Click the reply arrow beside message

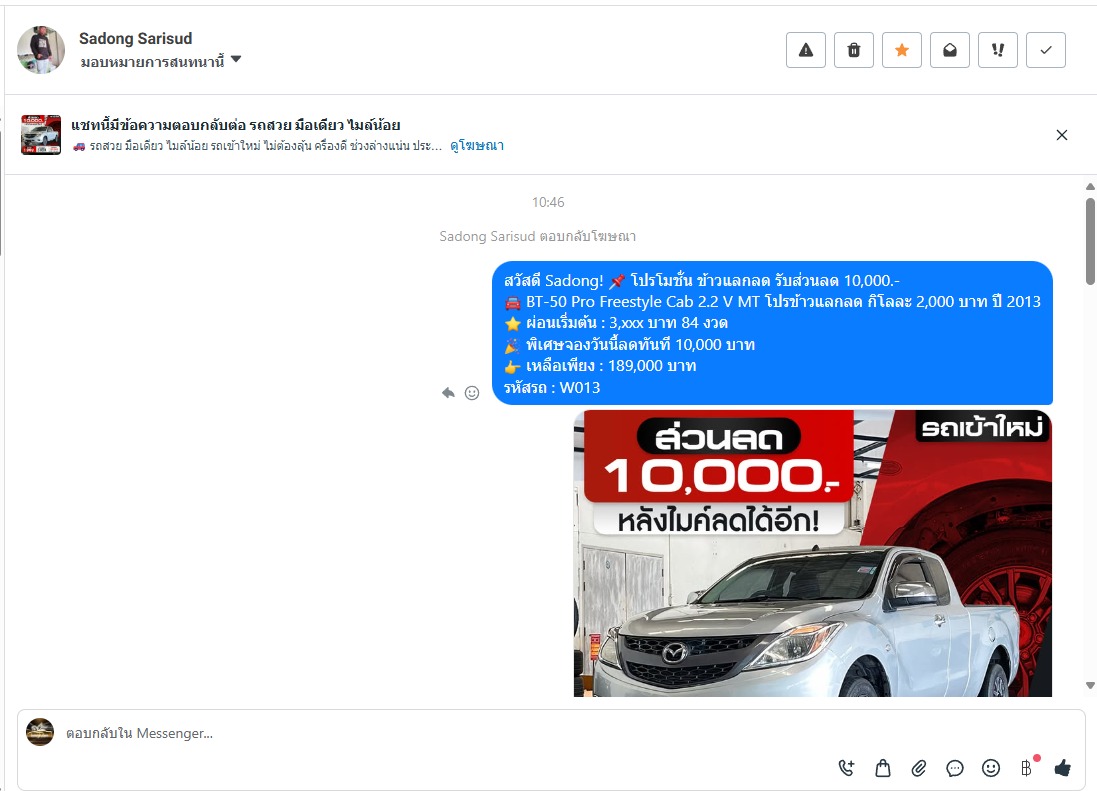click(448, 392)
